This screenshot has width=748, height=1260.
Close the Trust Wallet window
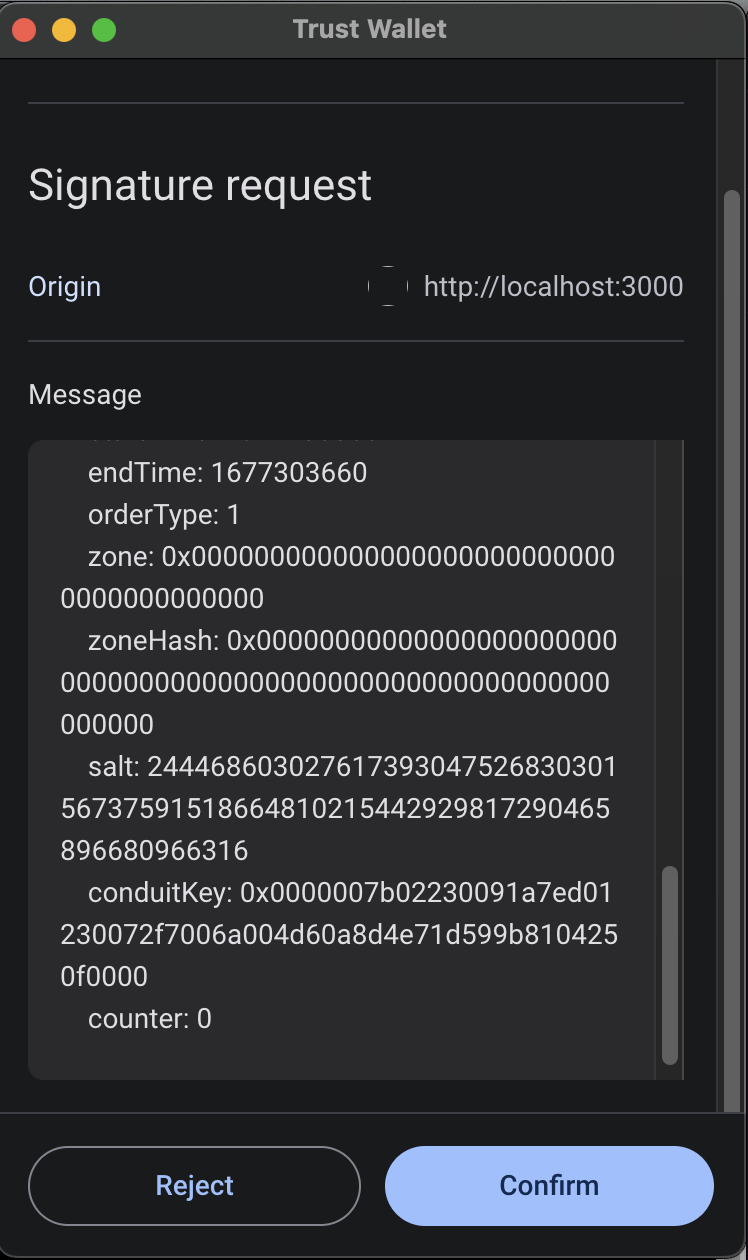pyautogui.click(x=24, y=29)
